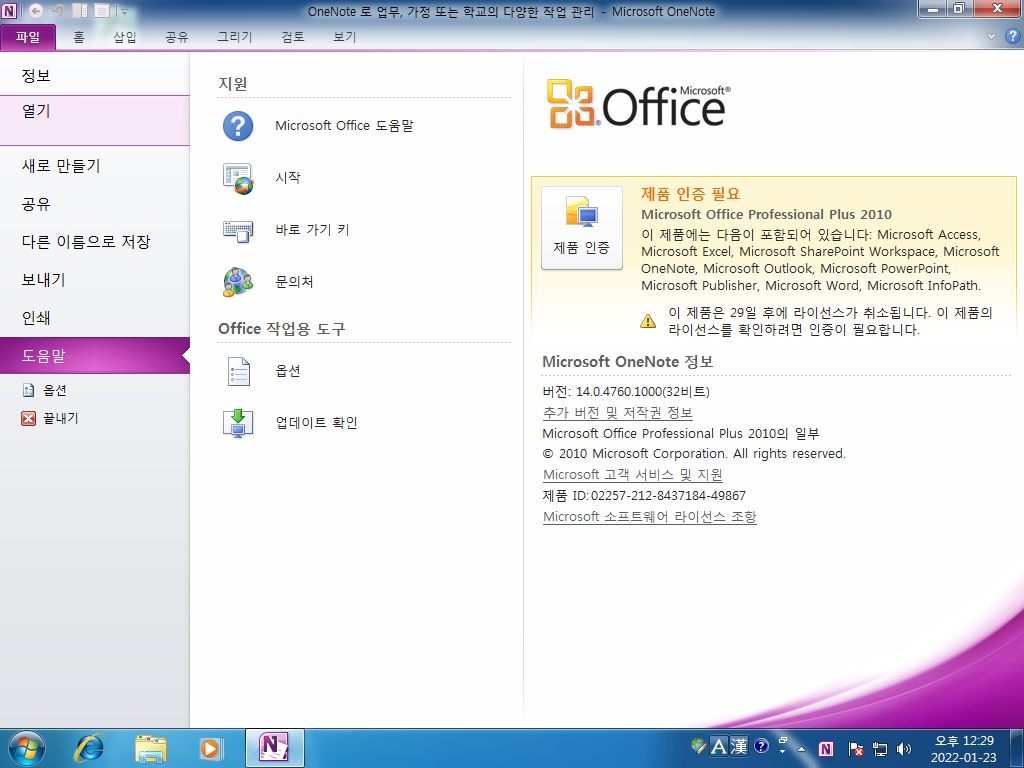This screenshot has height=768, width=1024.
Task: Open Windows Explorer folder from taskbar
Action: [x=151, y=748]
